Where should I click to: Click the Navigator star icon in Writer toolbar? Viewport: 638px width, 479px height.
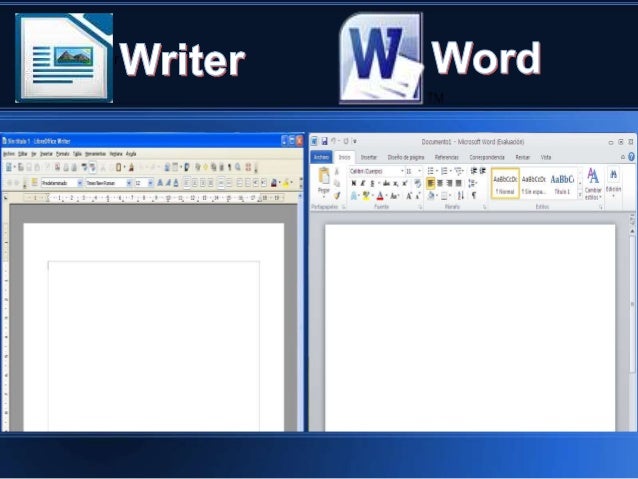(x=205, y=167)
